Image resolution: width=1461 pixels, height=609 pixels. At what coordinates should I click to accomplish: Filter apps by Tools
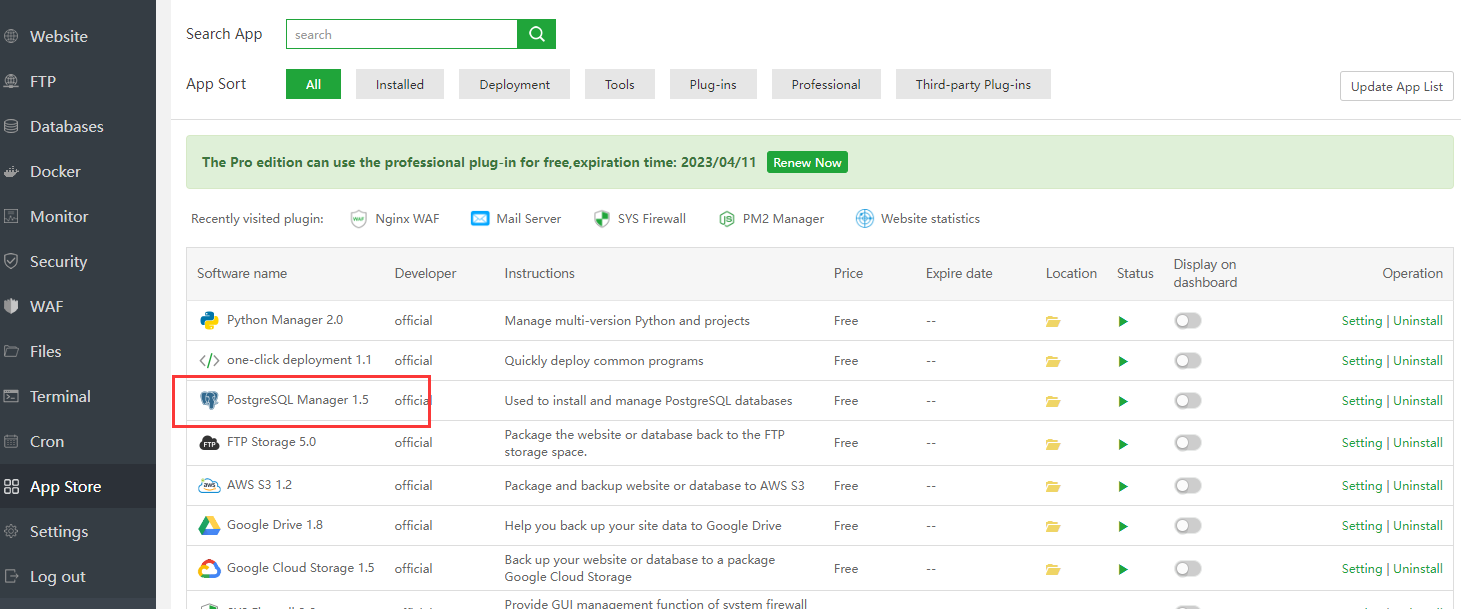620,84
